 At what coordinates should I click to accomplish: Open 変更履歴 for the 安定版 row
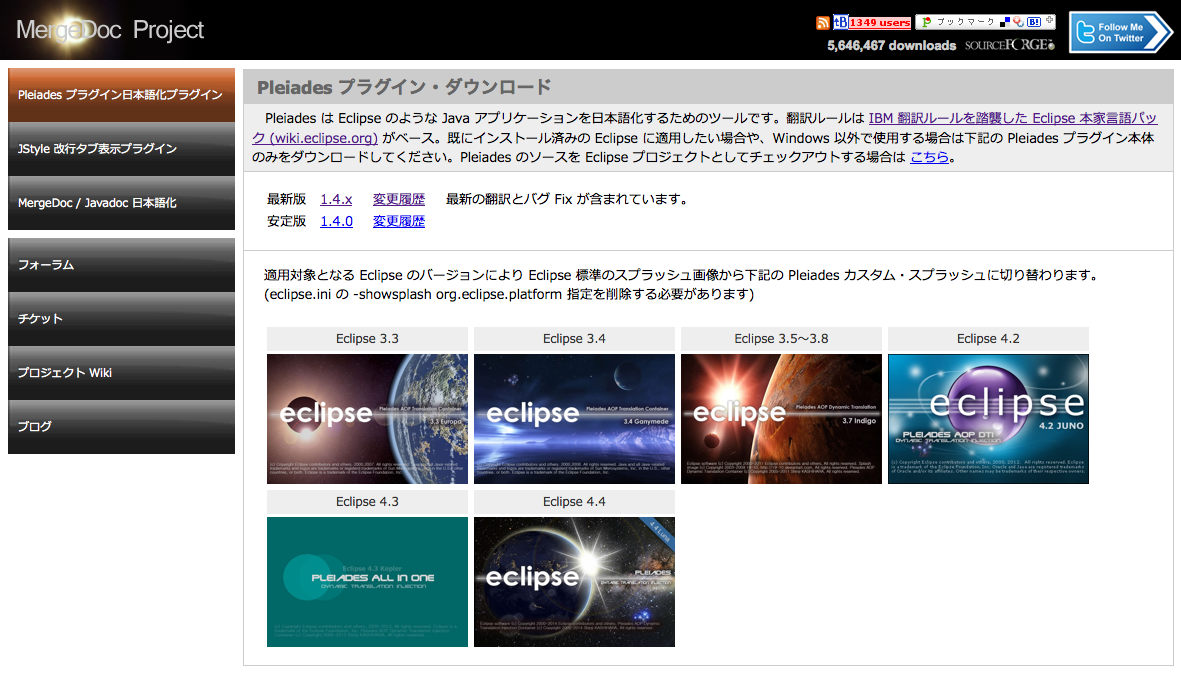(x=398, y=221)
